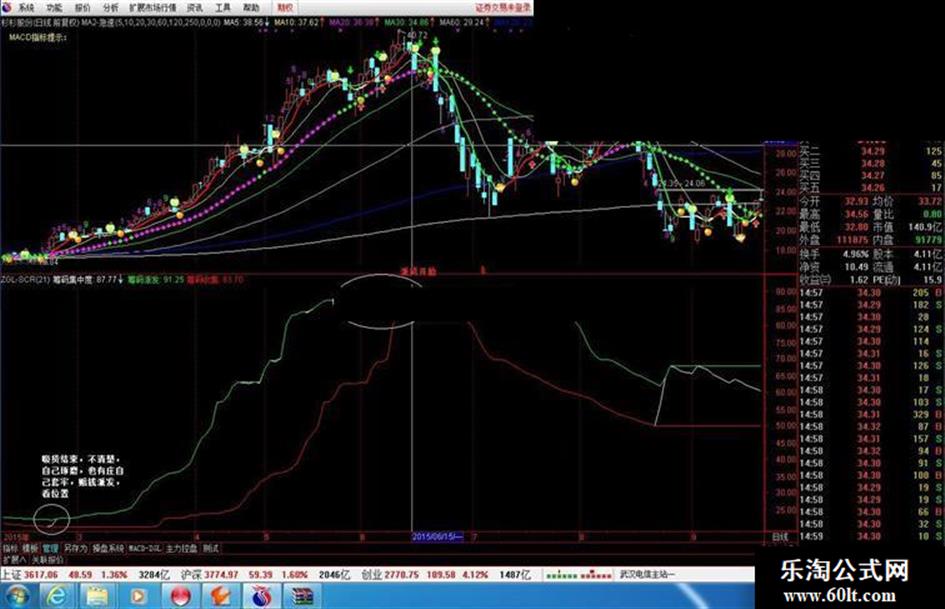The width and height of the screenshot is (945, 609).
Task: Select the 模板 tab below the chart
Action: (x=30, y=548)
